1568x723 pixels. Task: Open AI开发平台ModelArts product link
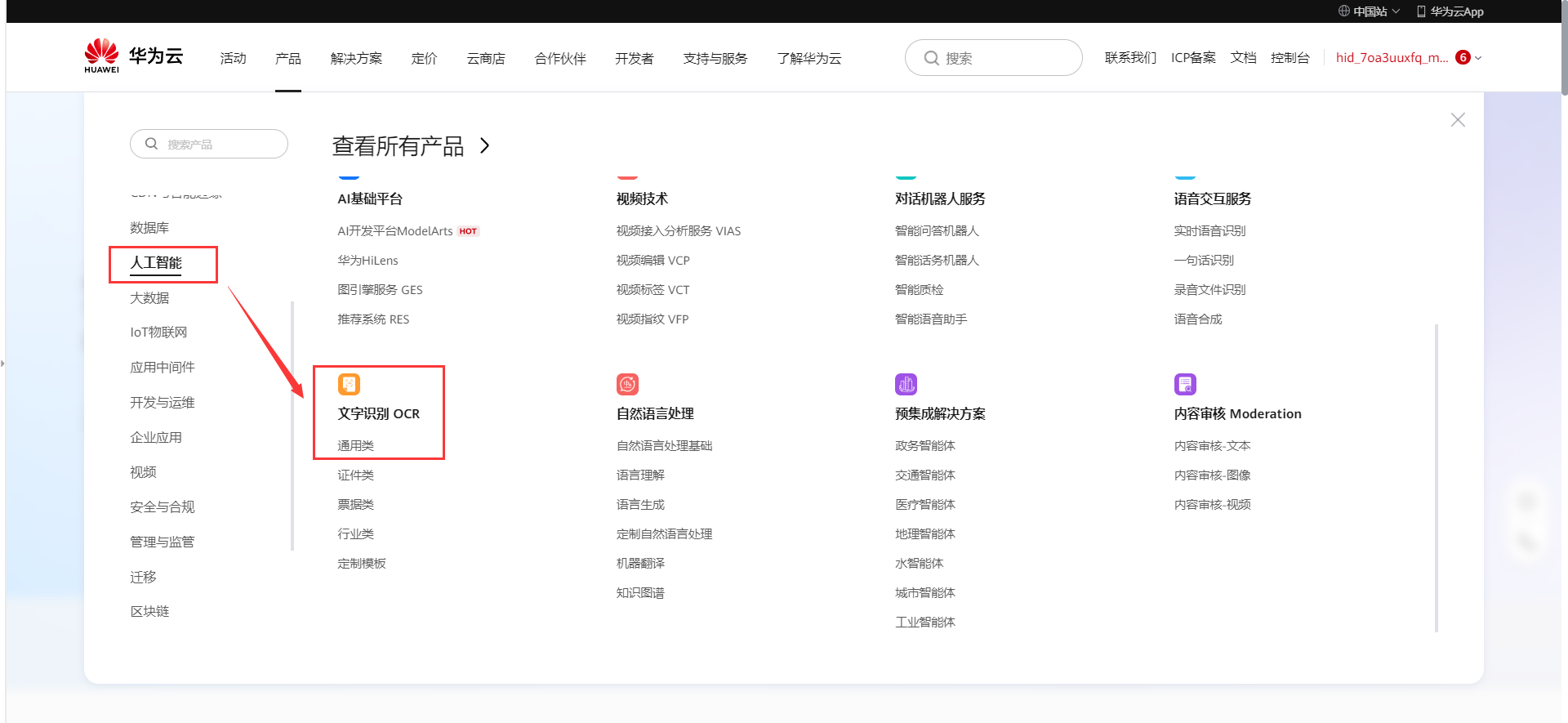pos(395,231)
